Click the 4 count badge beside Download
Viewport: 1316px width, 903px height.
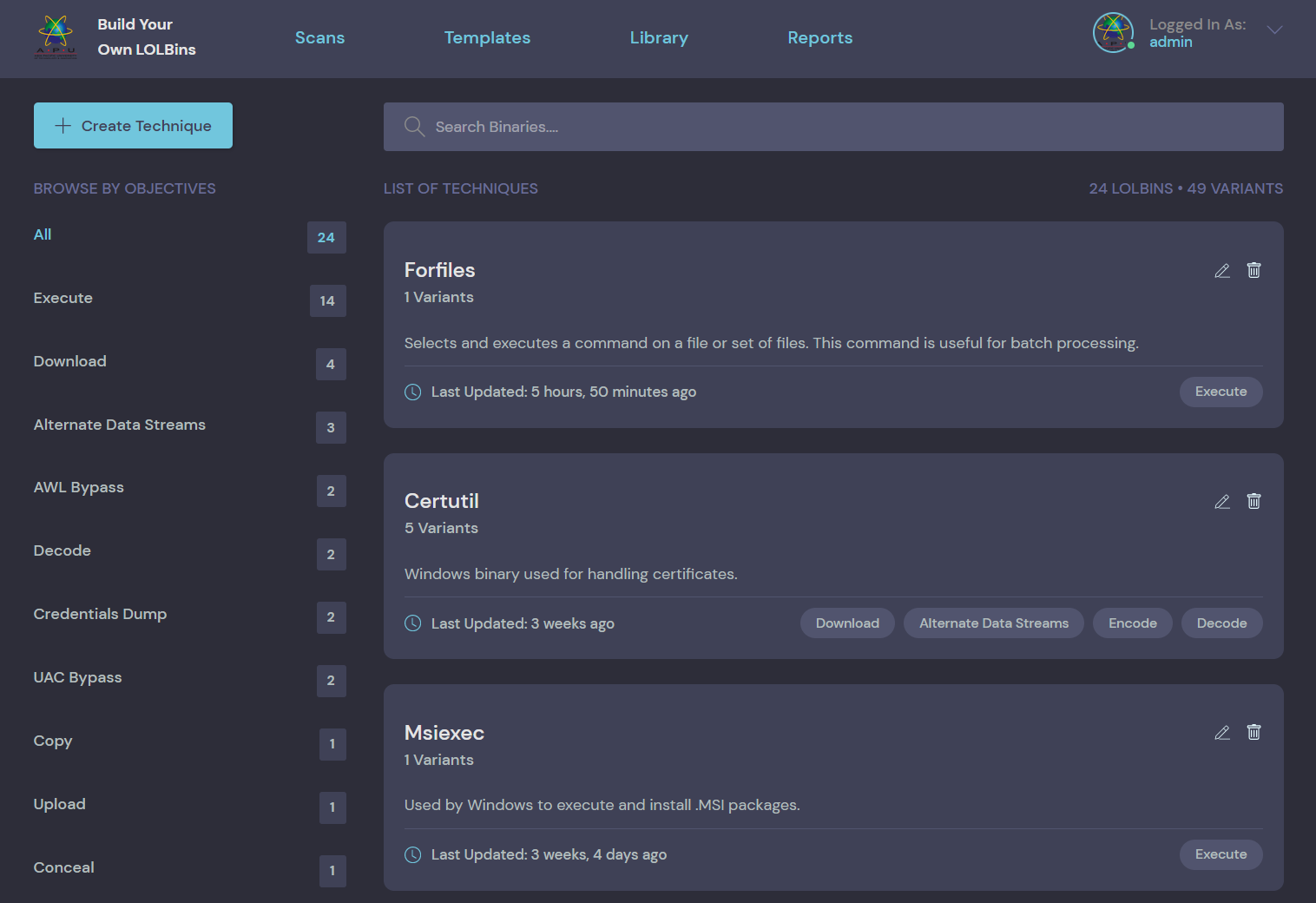[x=331, y=364]
